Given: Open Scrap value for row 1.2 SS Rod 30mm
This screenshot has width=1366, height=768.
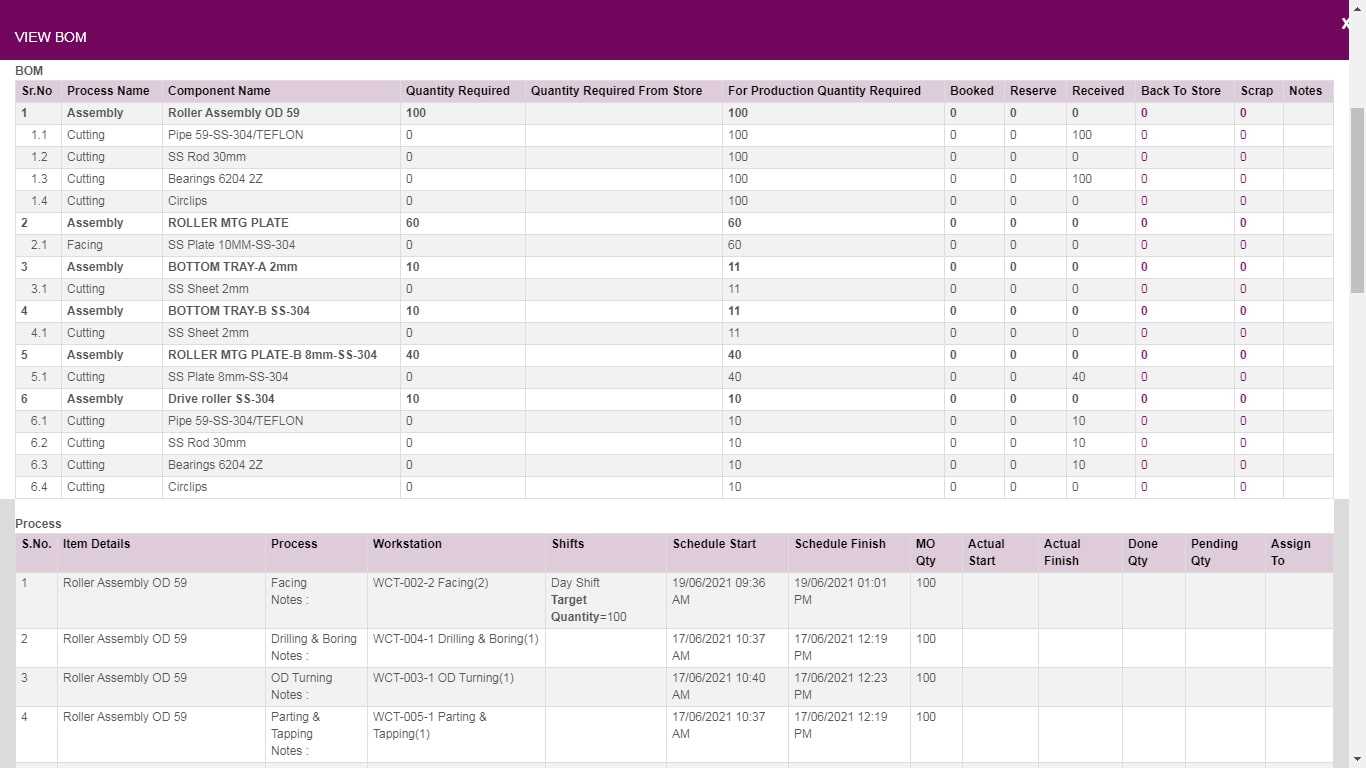Looking at the screenshot, I should pos(1243,157).
